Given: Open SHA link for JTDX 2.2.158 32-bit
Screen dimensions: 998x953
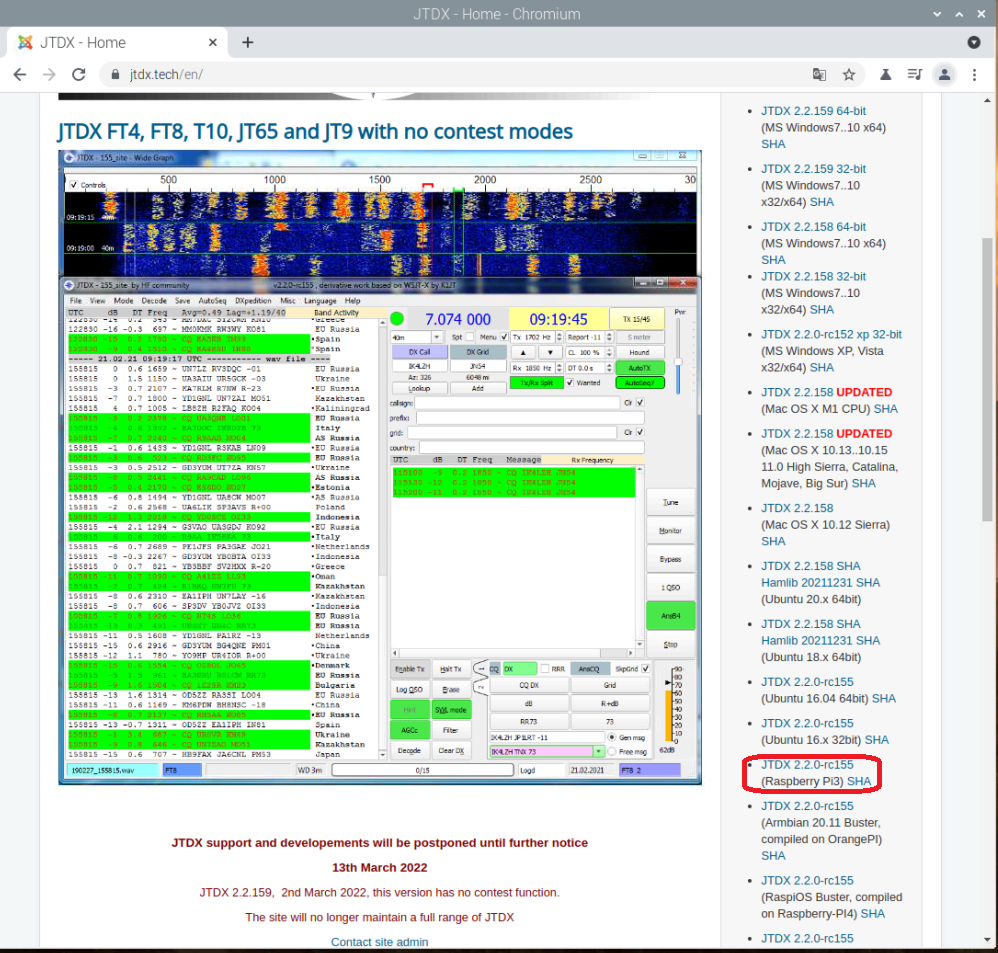Looking at the screenshot, I should pyautogui.click(x=822, y=309).
